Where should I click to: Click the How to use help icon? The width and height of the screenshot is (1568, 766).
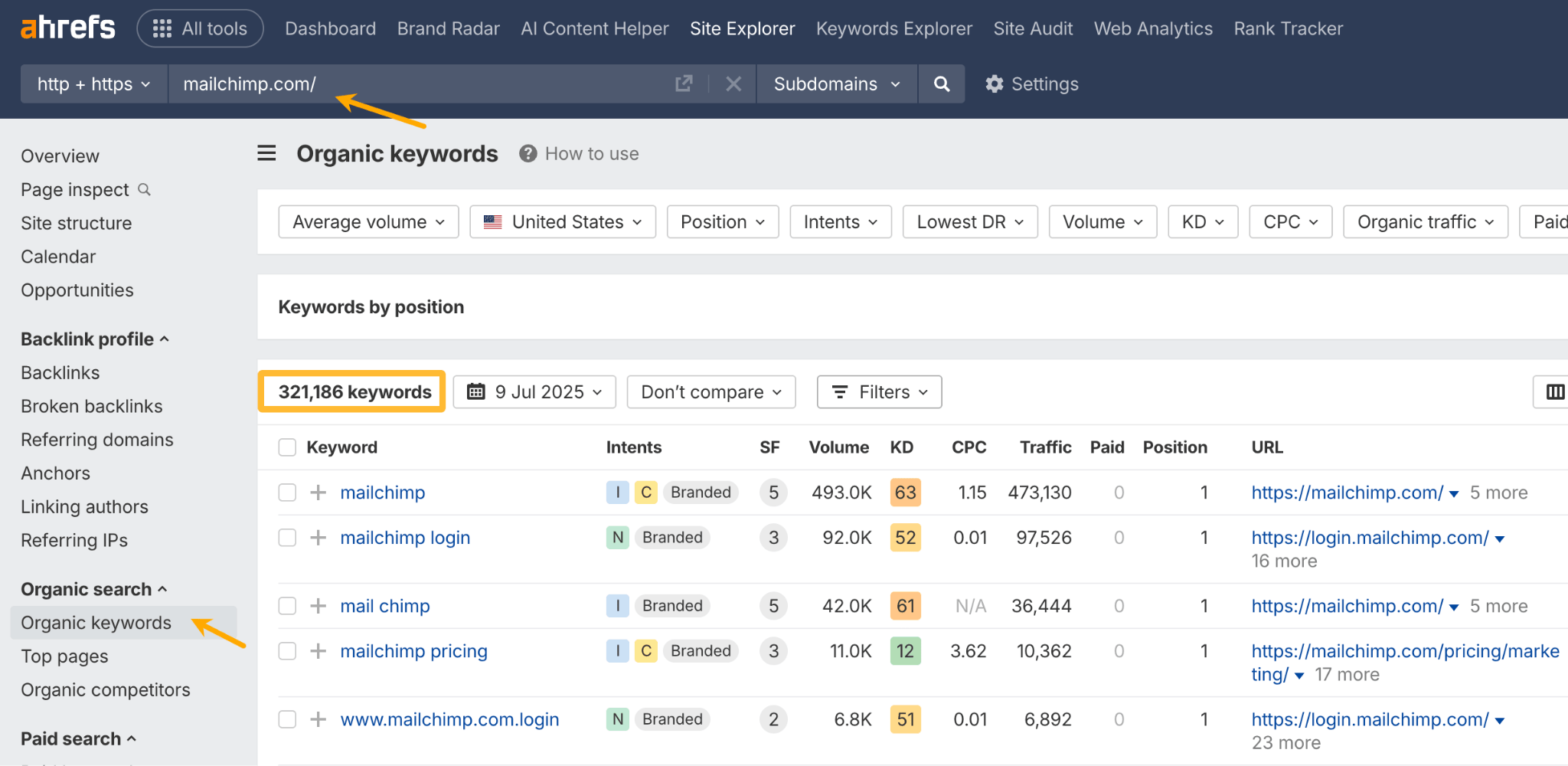[x=528, y=152]
